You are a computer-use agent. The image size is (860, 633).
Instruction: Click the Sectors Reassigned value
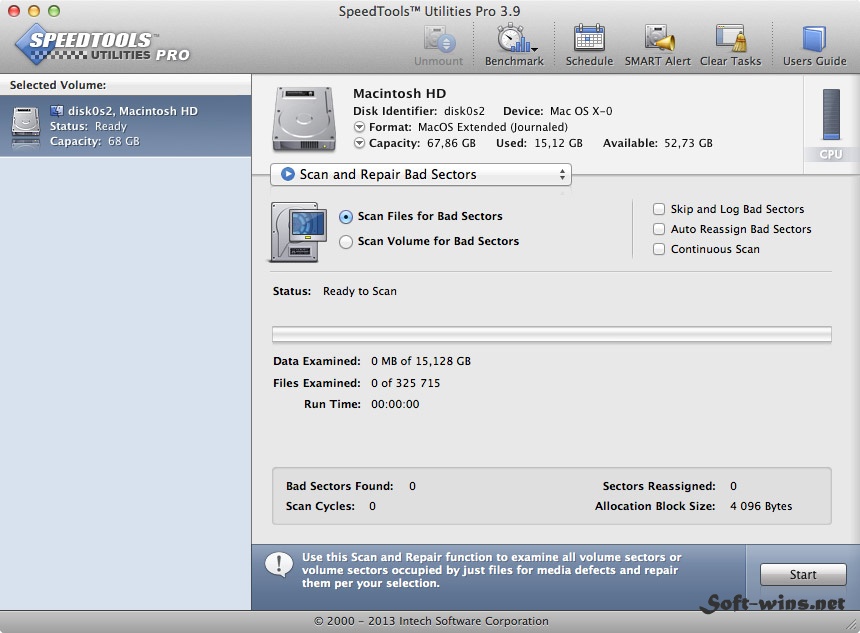click(733, 486)
